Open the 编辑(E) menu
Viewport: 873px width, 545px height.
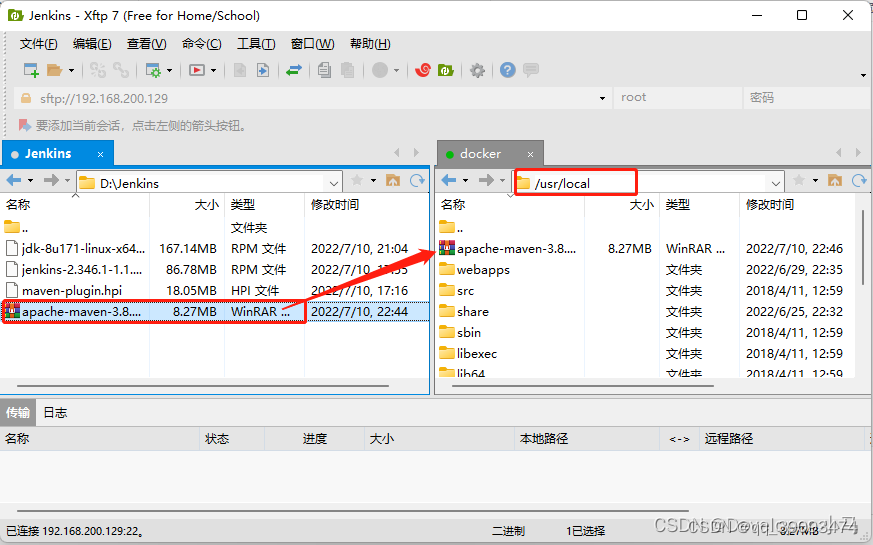[x=92, y=44]
